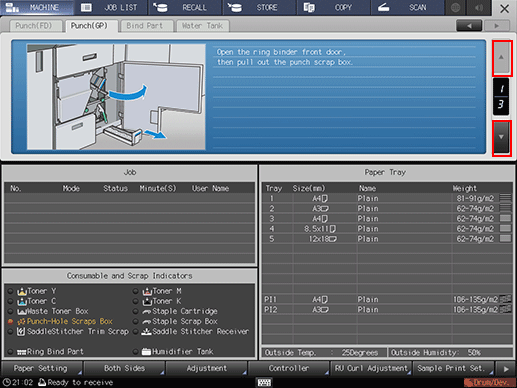This screenshot has height=388, width=517.
Task: Click the status lamp next to Toner M
Action: click(x=135, y=291)
